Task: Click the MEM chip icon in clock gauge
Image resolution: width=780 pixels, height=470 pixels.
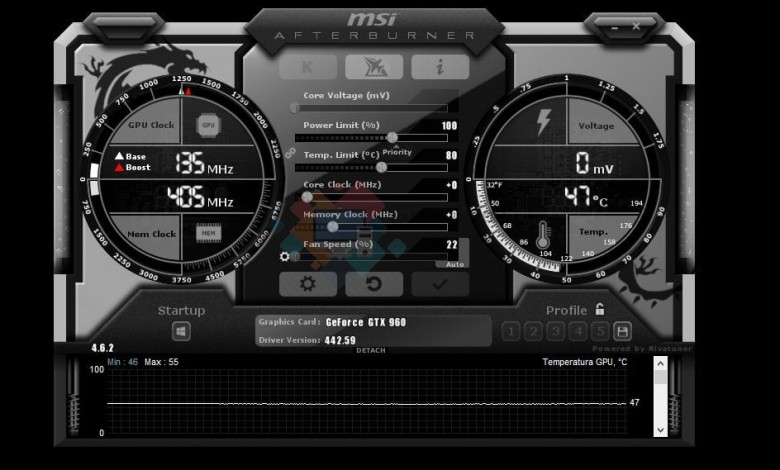Action: pyautogui.click(x=208, y=233)
